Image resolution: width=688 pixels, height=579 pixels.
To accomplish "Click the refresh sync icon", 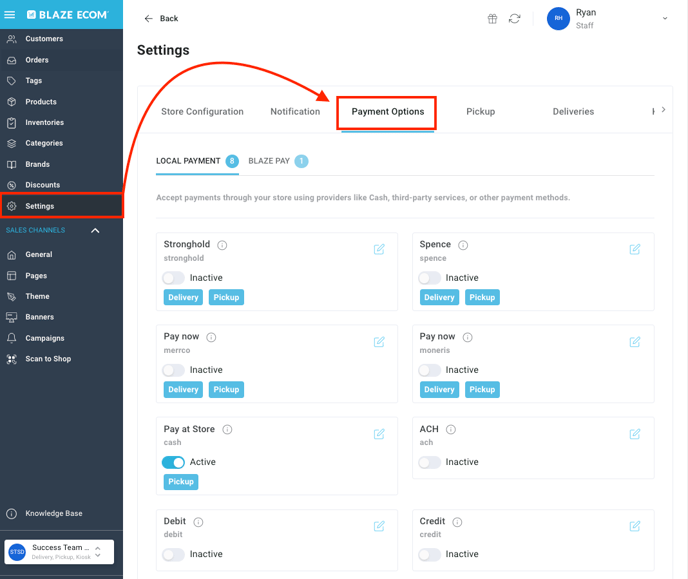I will pyautogui.click(x=514, y=19).
